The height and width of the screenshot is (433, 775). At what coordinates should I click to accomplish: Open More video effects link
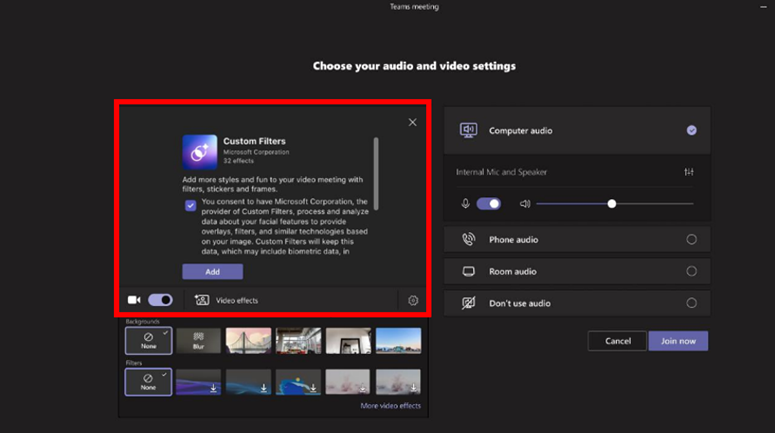[390, 406]
